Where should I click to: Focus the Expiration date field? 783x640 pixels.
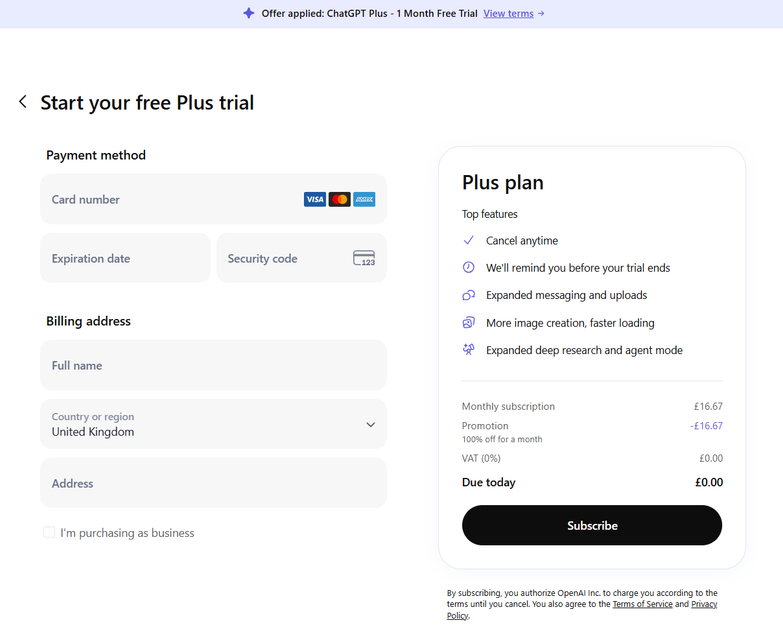(125, 259)
